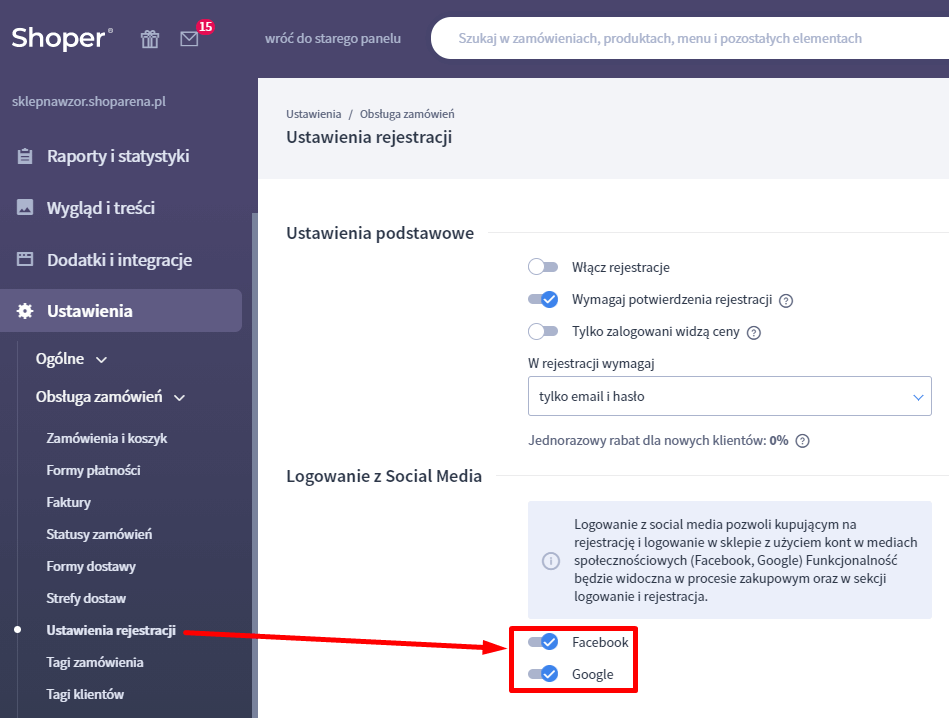
Task: Select Ustawienia rejestracji in sidebar
Action: 111,631
